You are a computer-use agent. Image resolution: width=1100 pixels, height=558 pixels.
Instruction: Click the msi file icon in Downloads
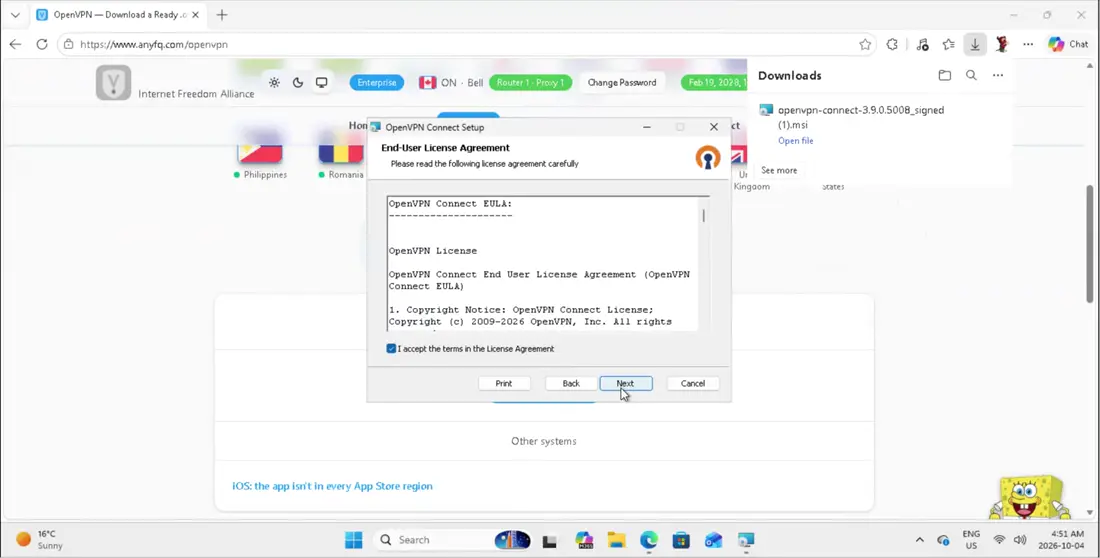pyautogui.click(x=766, y=110)
